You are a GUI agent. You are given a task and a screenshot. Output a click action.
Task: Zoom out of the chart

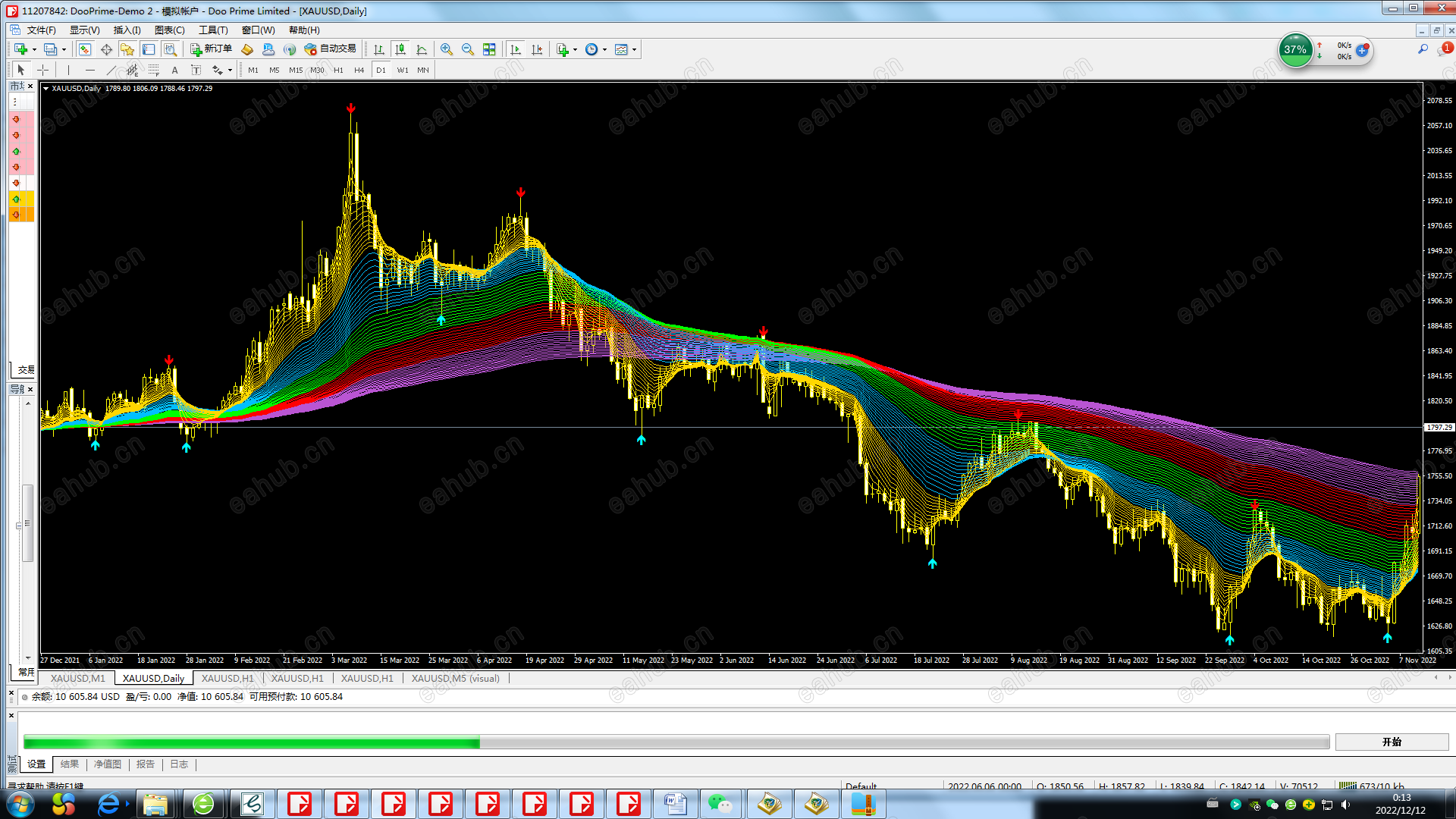(x=468, y=49)
